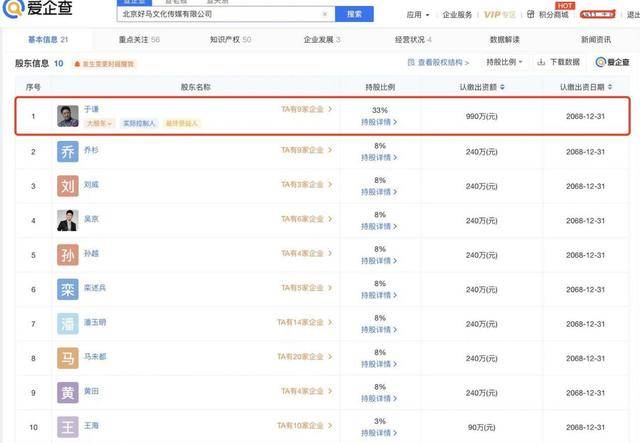Clear the search box with the X icon

[x=325, y=14]
